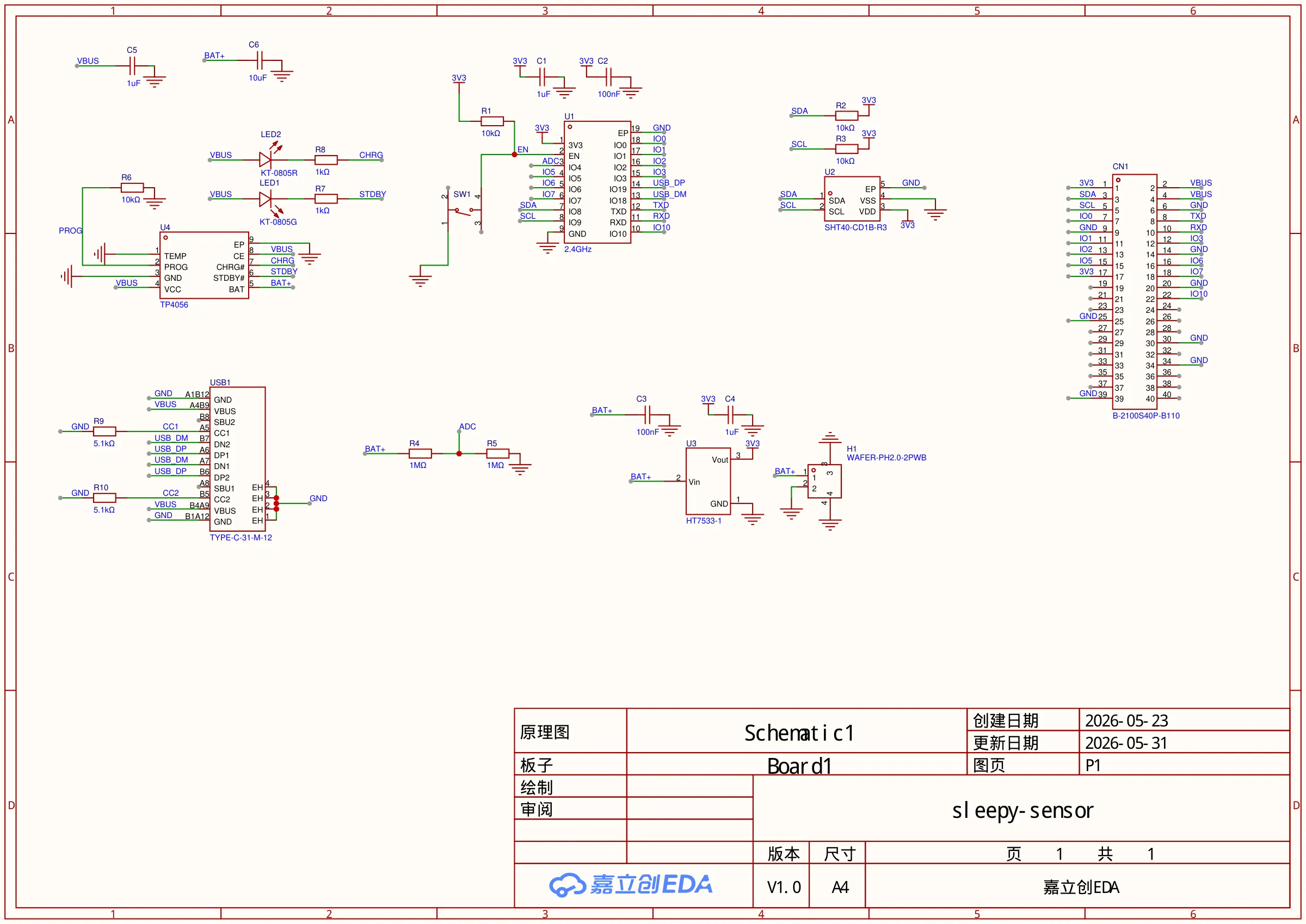Click the PROG net label

coord(71,230)
